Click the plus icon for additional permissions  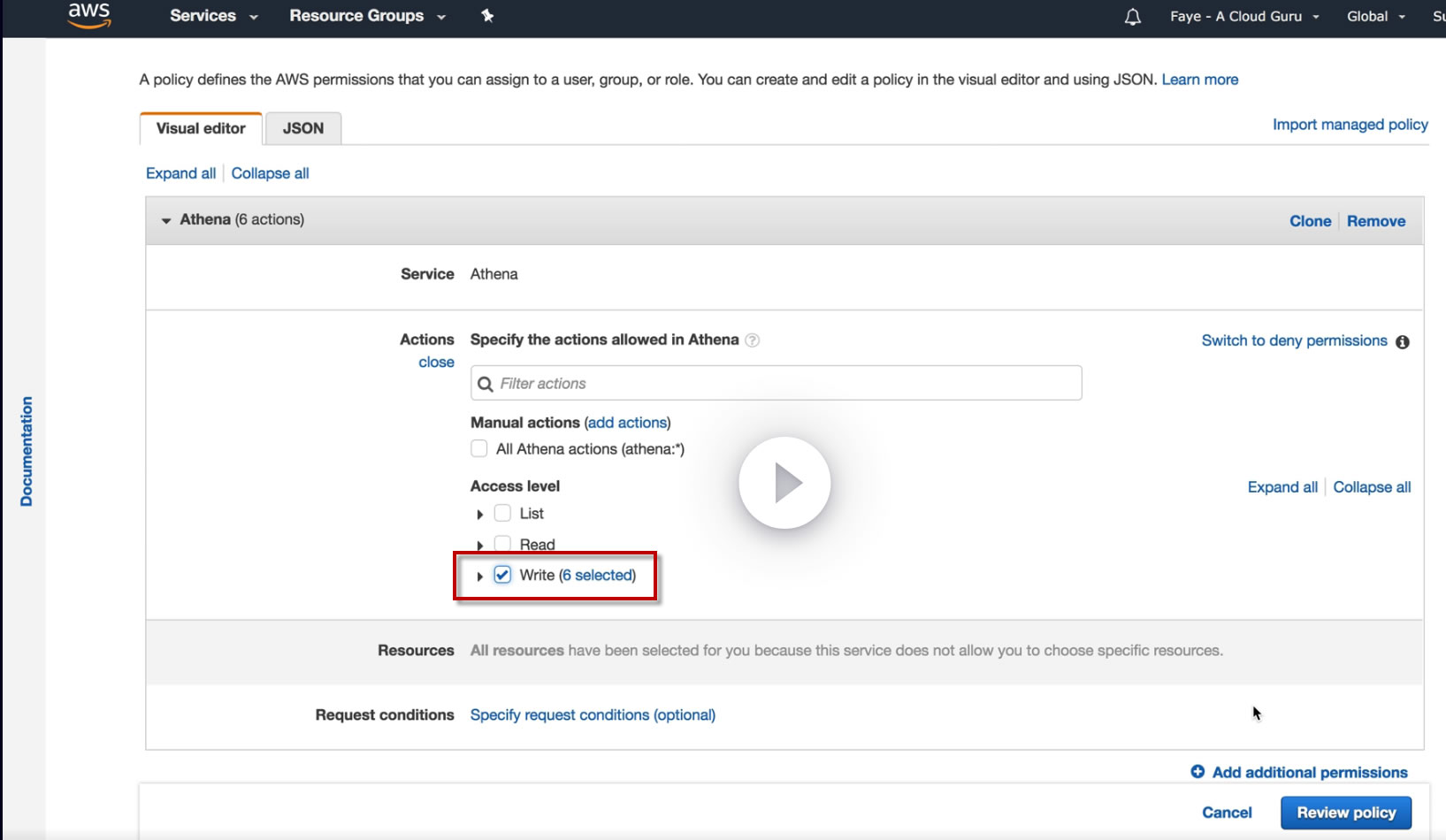pos(1197,772)
